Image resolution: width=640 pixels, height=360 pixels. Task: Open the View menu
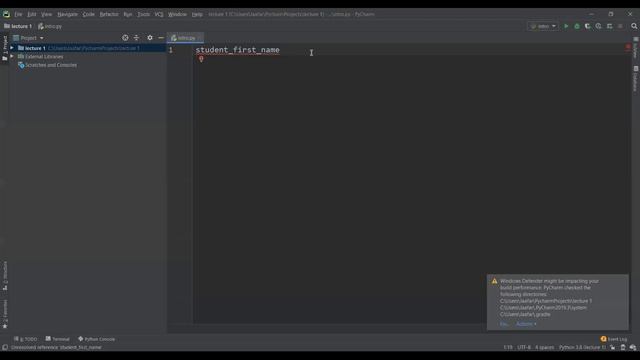point(47,14)
